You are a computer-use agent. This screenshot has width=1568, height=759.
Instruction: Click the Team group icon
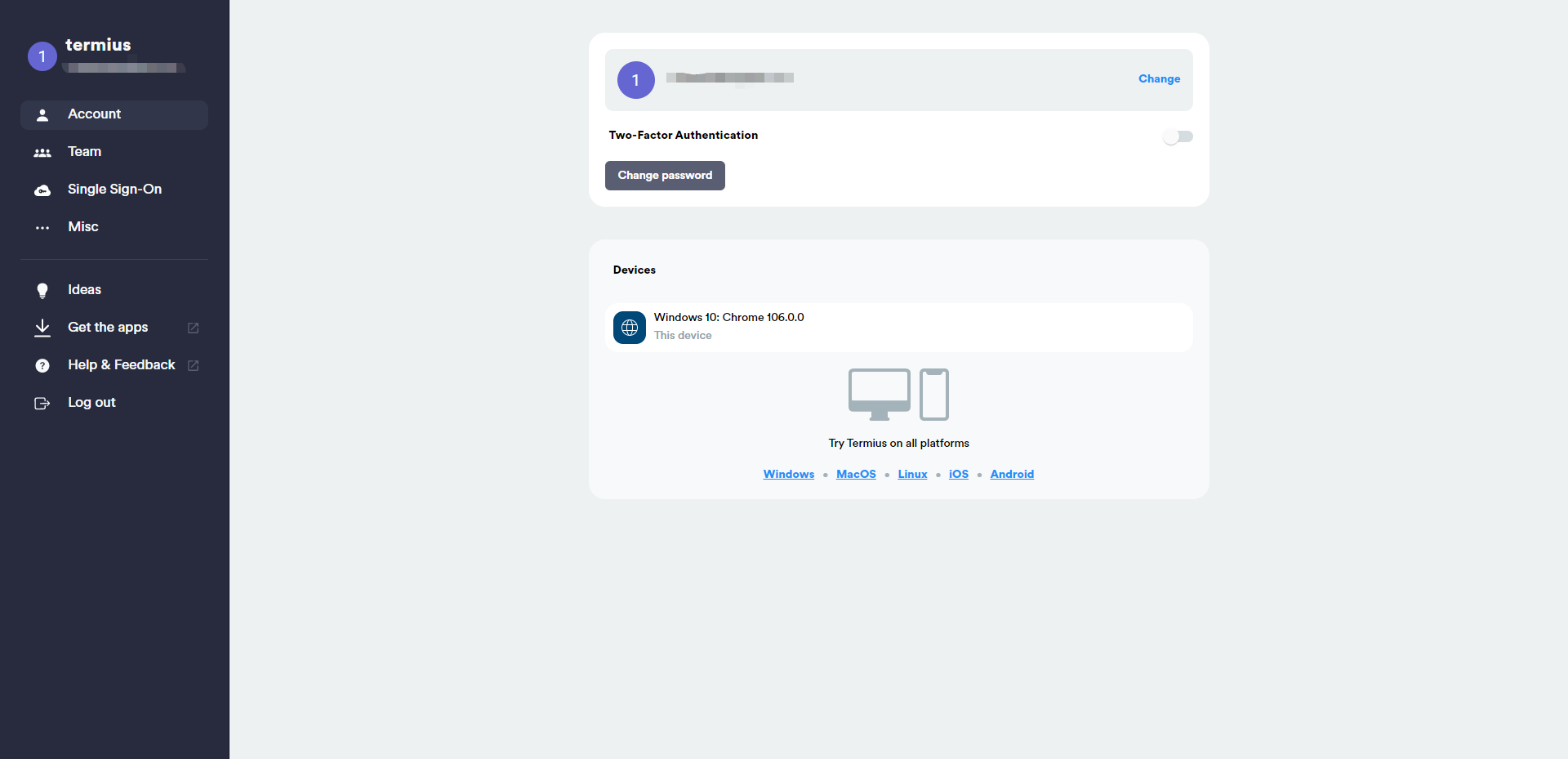42,153
